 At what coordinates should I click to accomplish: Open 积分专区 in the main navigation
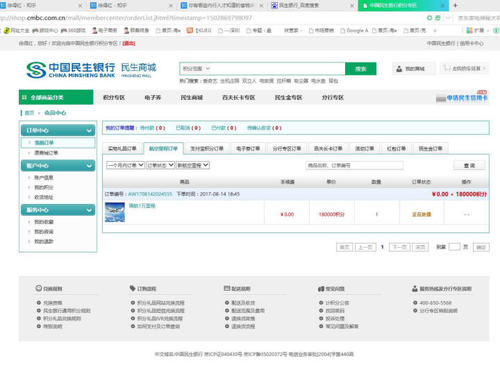click(114, 97)
